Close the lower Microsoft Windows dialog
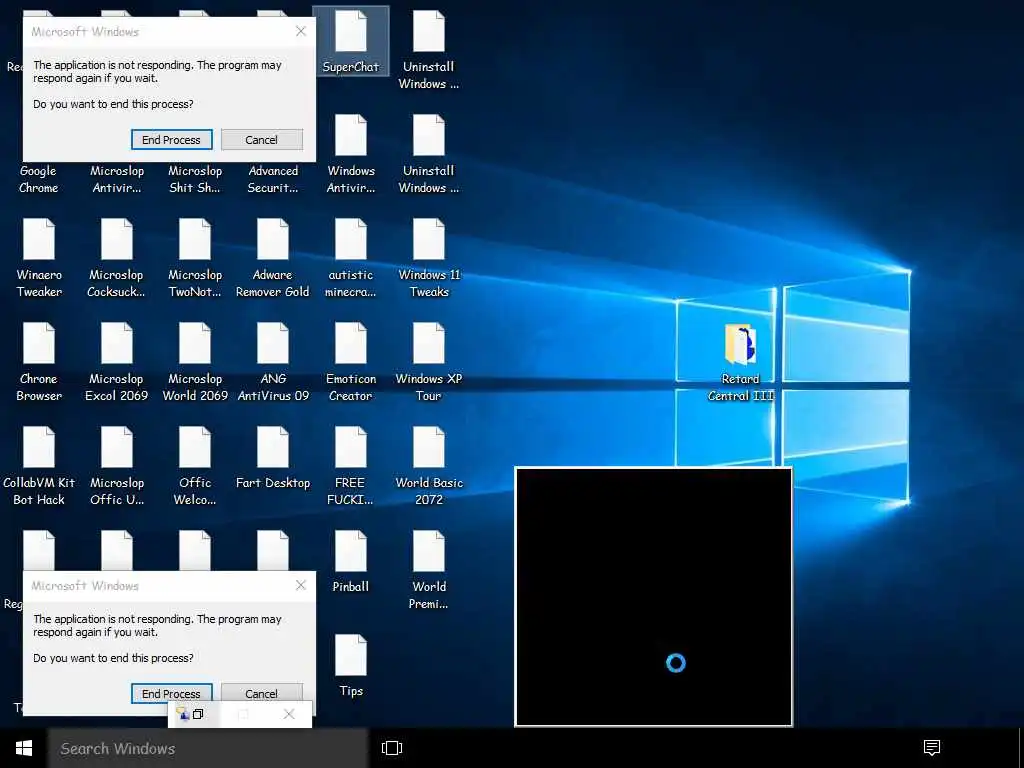 [x=300, y=585]
